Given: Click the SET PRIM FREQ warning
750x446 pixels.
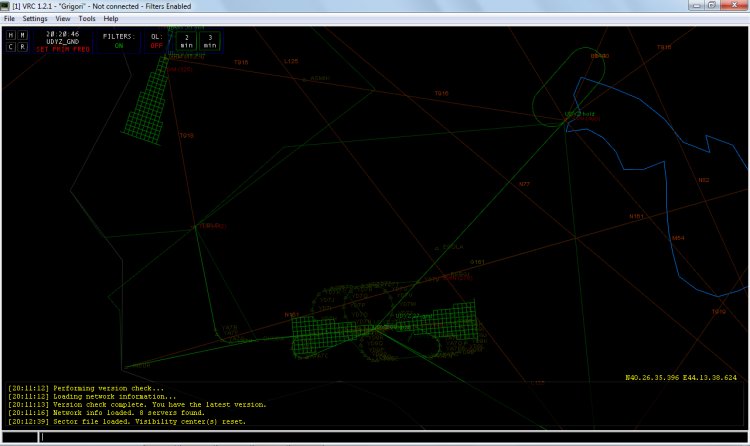Looking at the screenshot, I should (x=63, y=49).
